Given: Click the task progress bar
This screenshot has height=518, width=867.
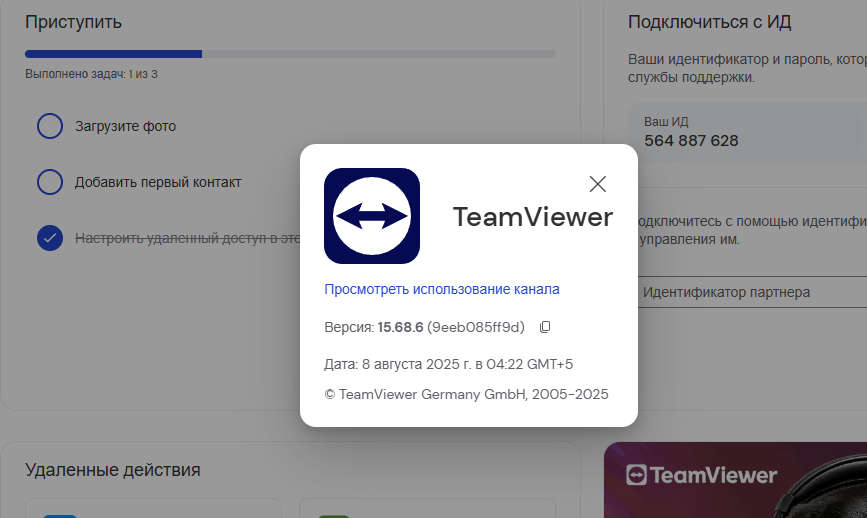Looking at the screenshot, I should [x=290, y=54].
